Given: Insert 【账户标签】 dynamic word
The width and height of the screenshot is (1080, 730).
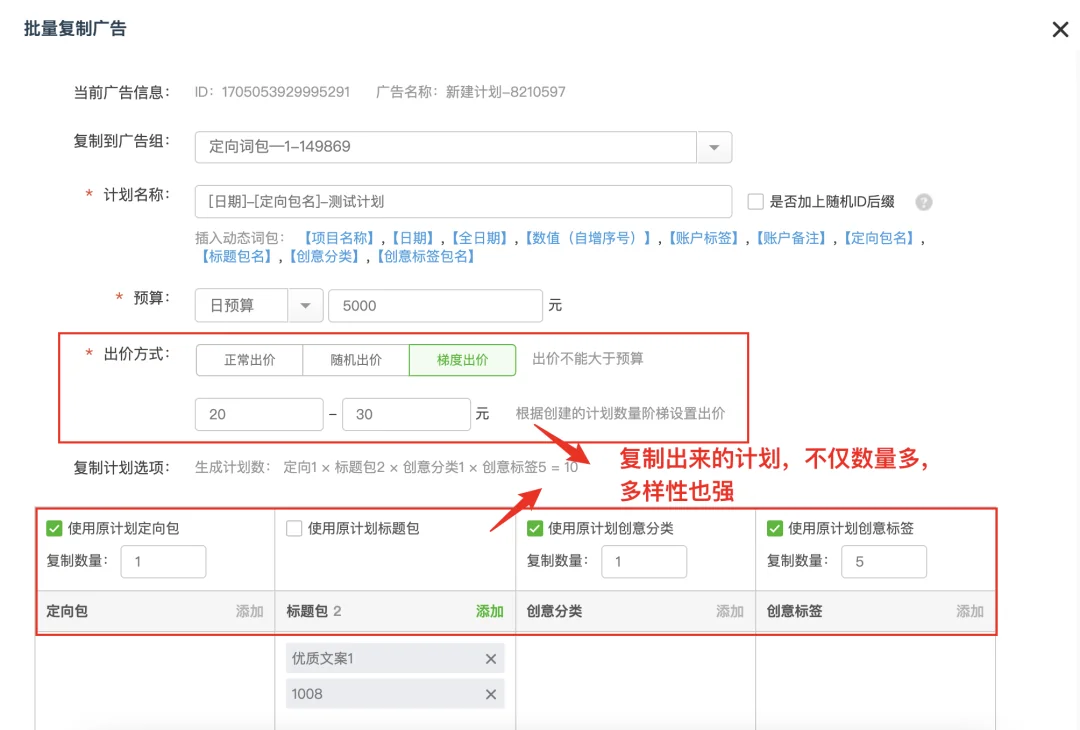Looking at the screenshot, I should pos(704,238).
